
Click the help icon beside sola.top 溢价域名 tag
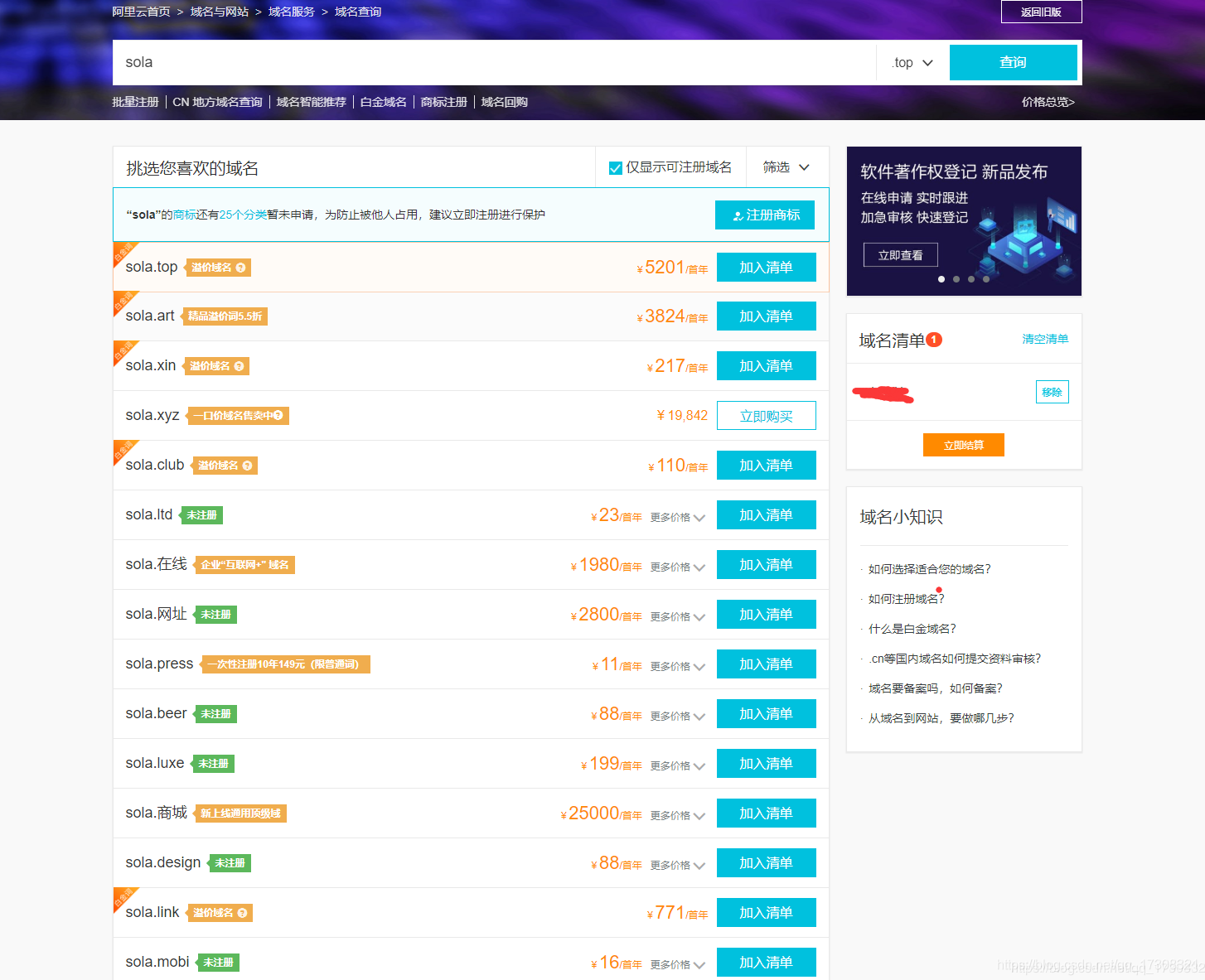tap(240, 267)
